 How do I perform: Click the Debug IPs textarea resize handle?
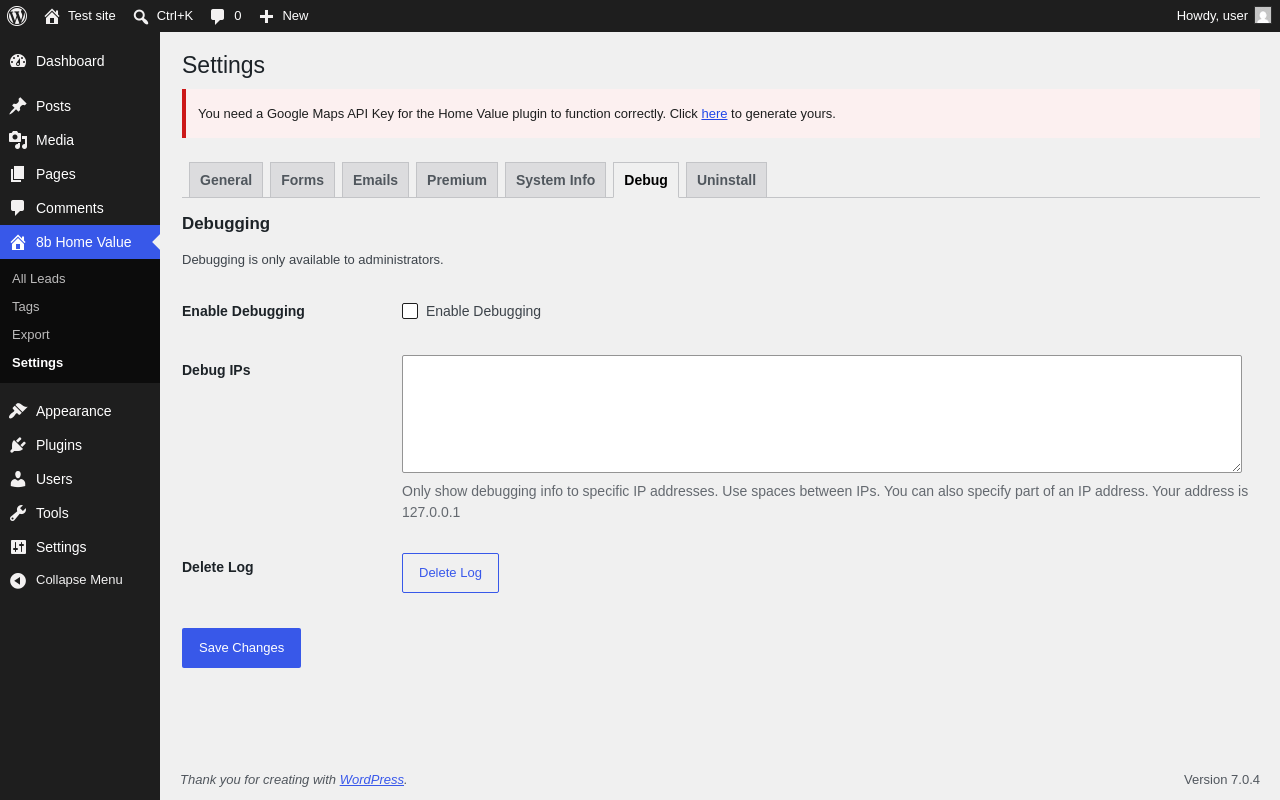1236,467
